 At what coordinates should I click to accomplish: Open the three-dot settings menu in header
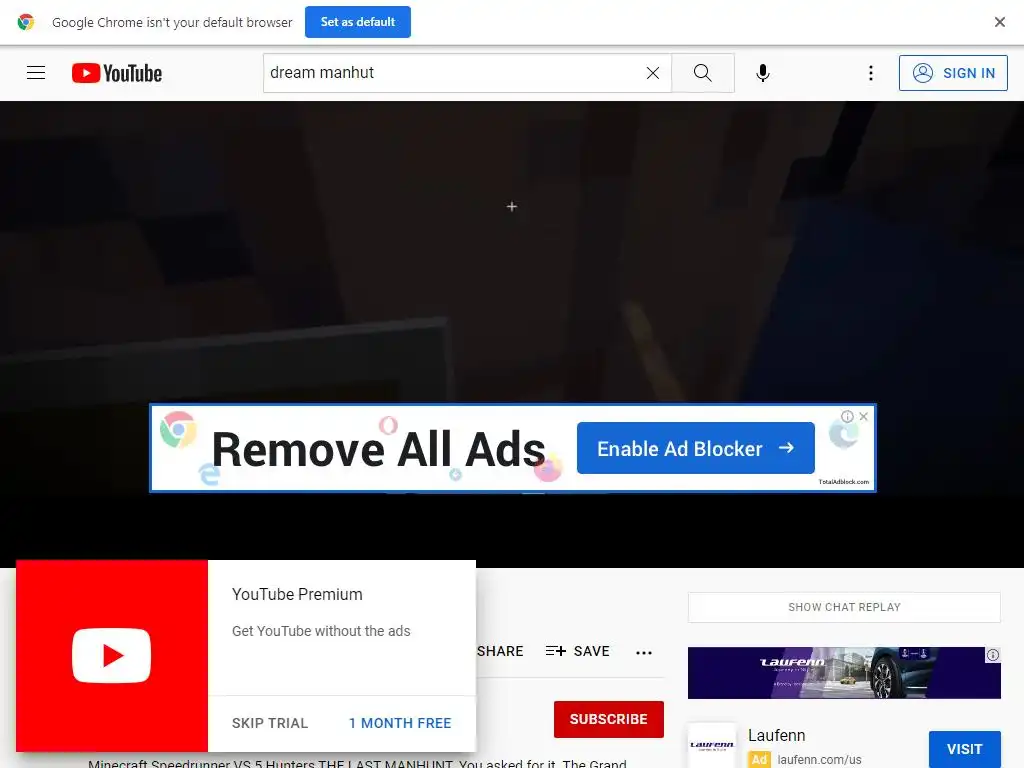coord(871,73)
